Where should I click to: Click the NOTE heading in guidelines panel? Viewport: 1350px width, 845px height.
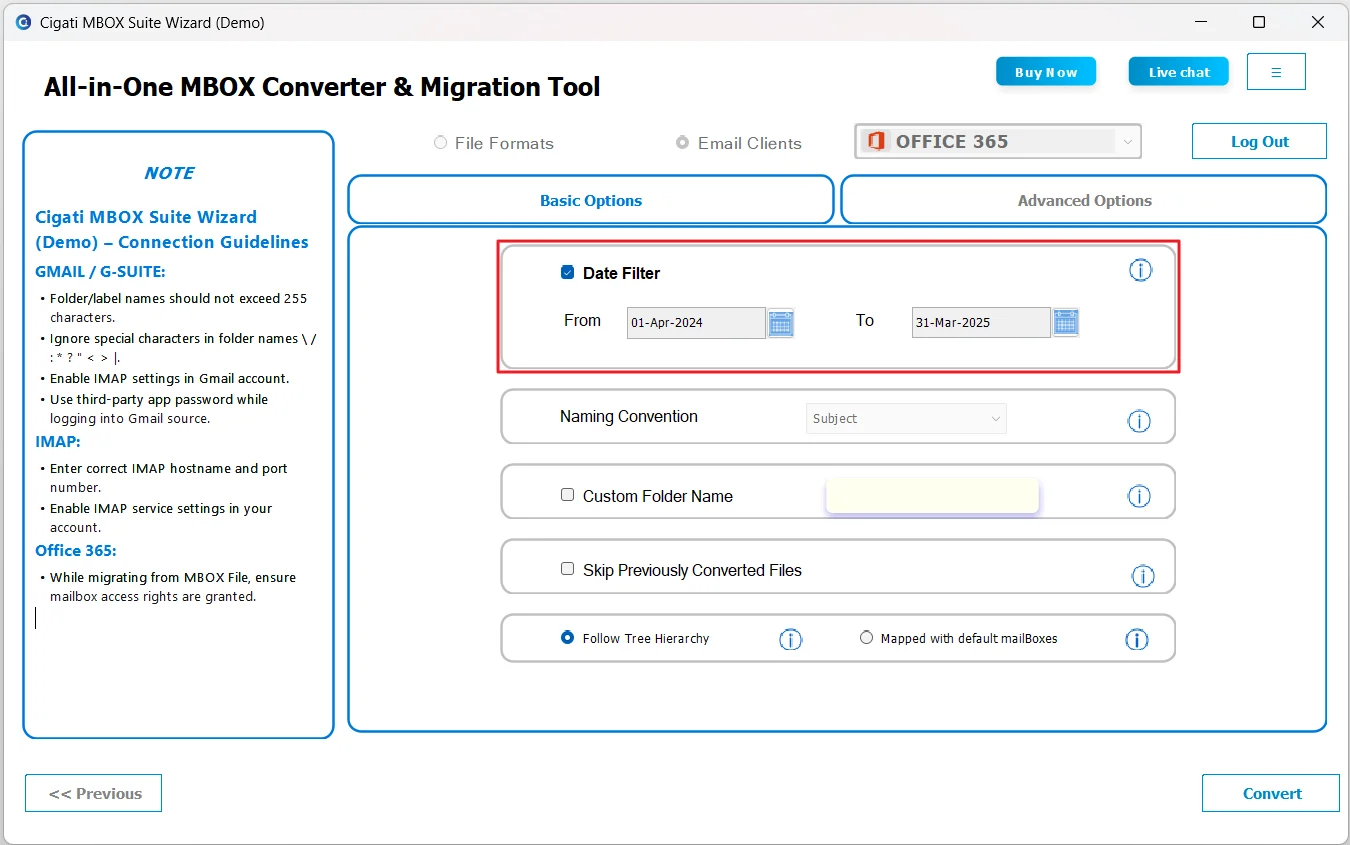click(169, 173)
